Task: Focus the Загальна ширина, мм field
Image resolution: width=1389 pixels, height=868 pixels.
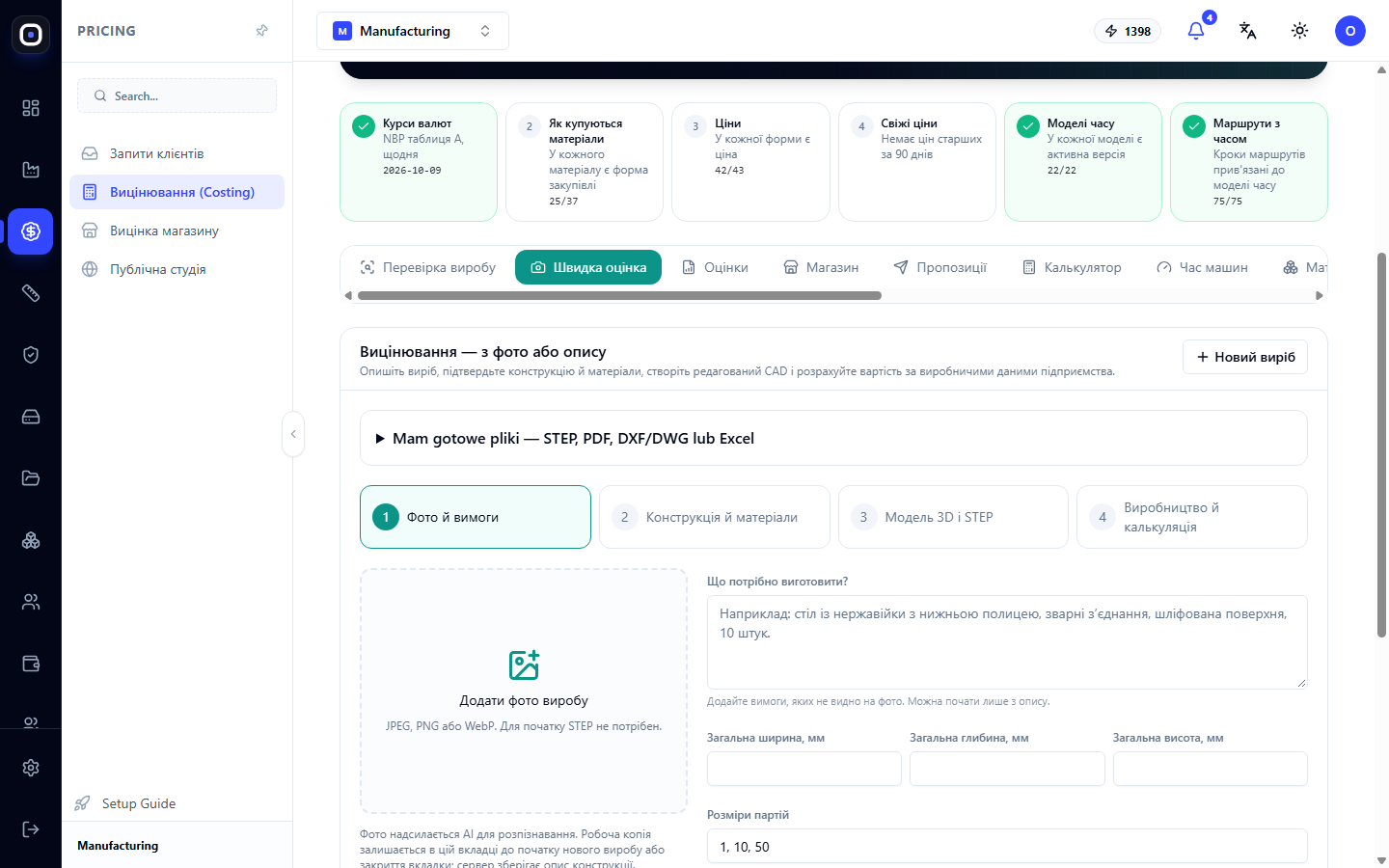Action: pyautogui.click(x=804, y=769)
